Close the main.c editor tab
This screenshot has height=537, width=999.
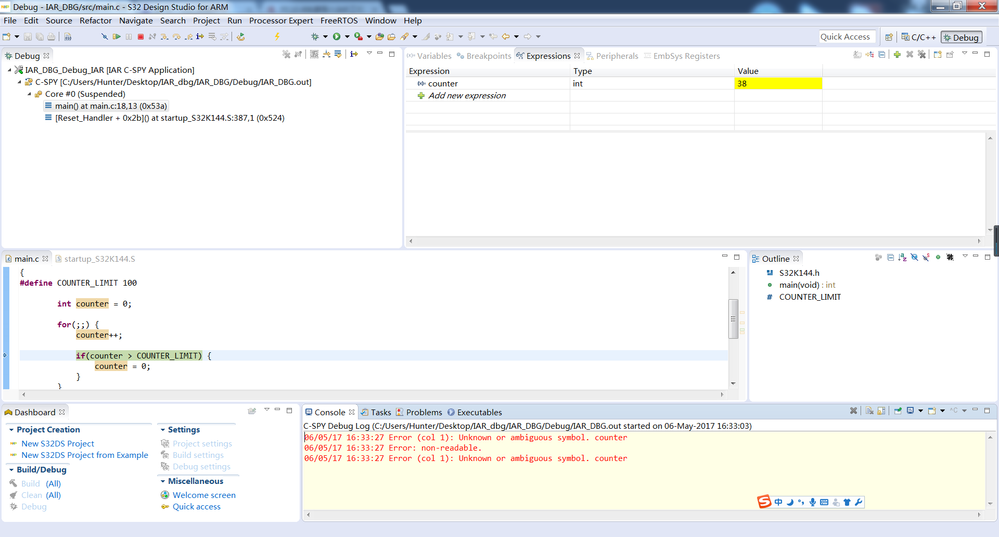(45, 259)
